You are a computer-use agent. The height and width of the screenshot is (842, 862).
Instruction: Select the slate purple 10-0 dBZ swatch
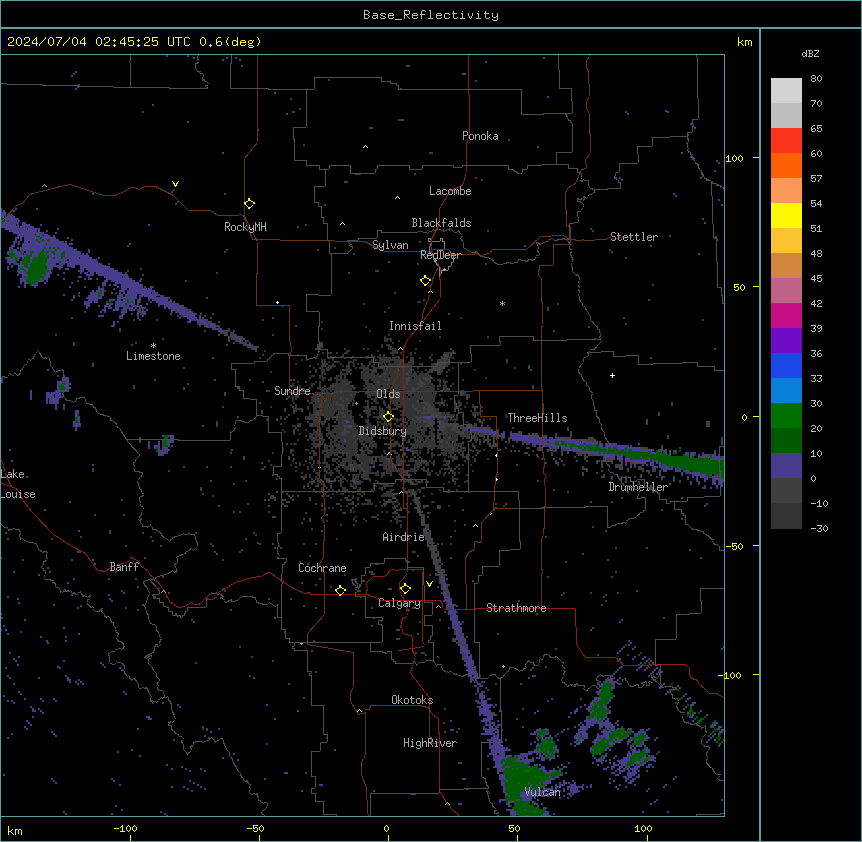click(786, 466)
